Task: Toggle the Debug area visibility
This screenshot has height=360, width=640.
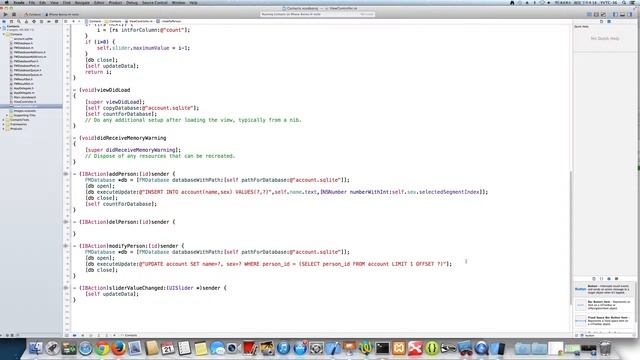Action: pyautogui.click(x=622, y=14)
